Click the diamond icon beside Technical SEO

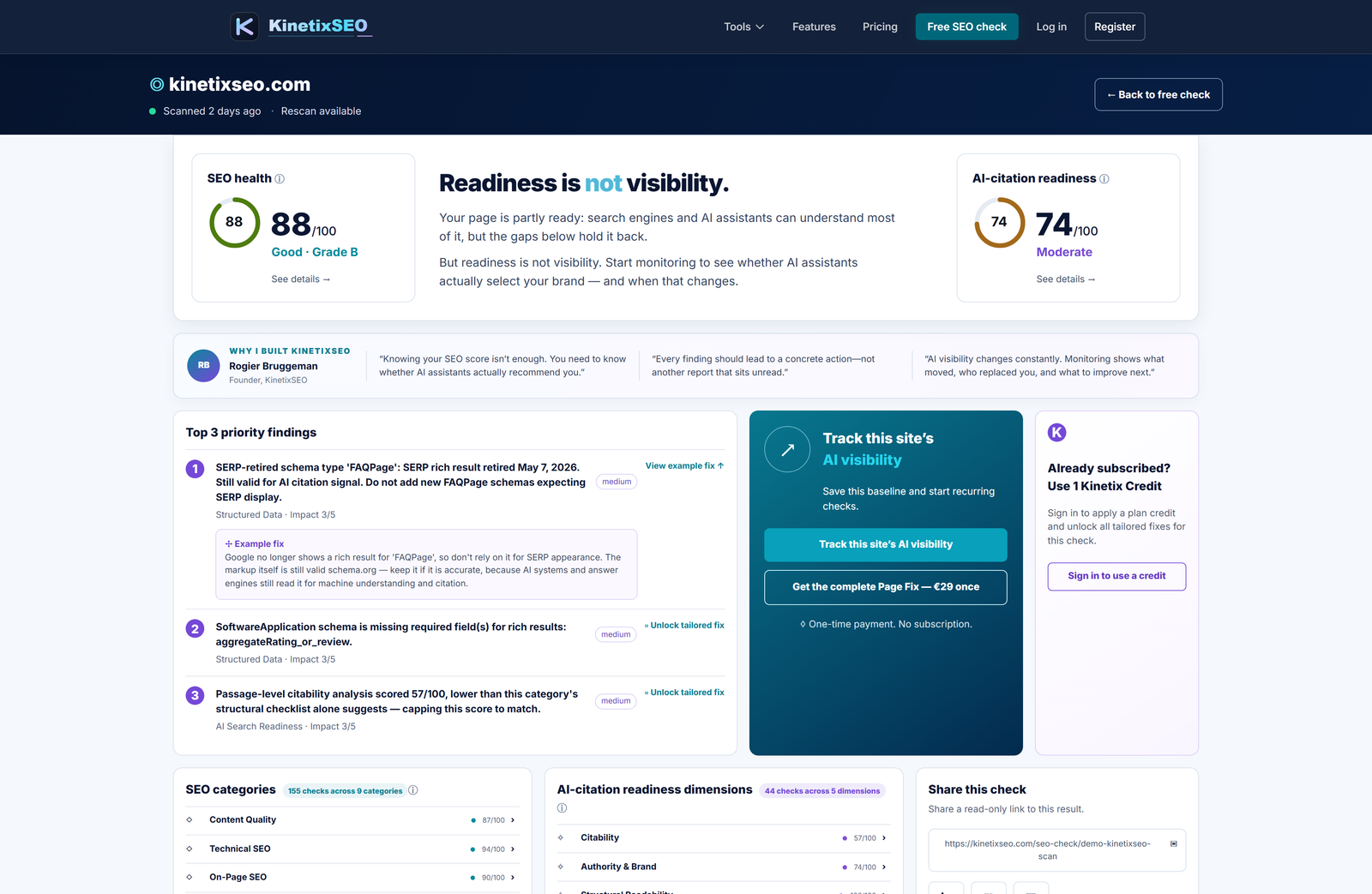tap(190, 849)
